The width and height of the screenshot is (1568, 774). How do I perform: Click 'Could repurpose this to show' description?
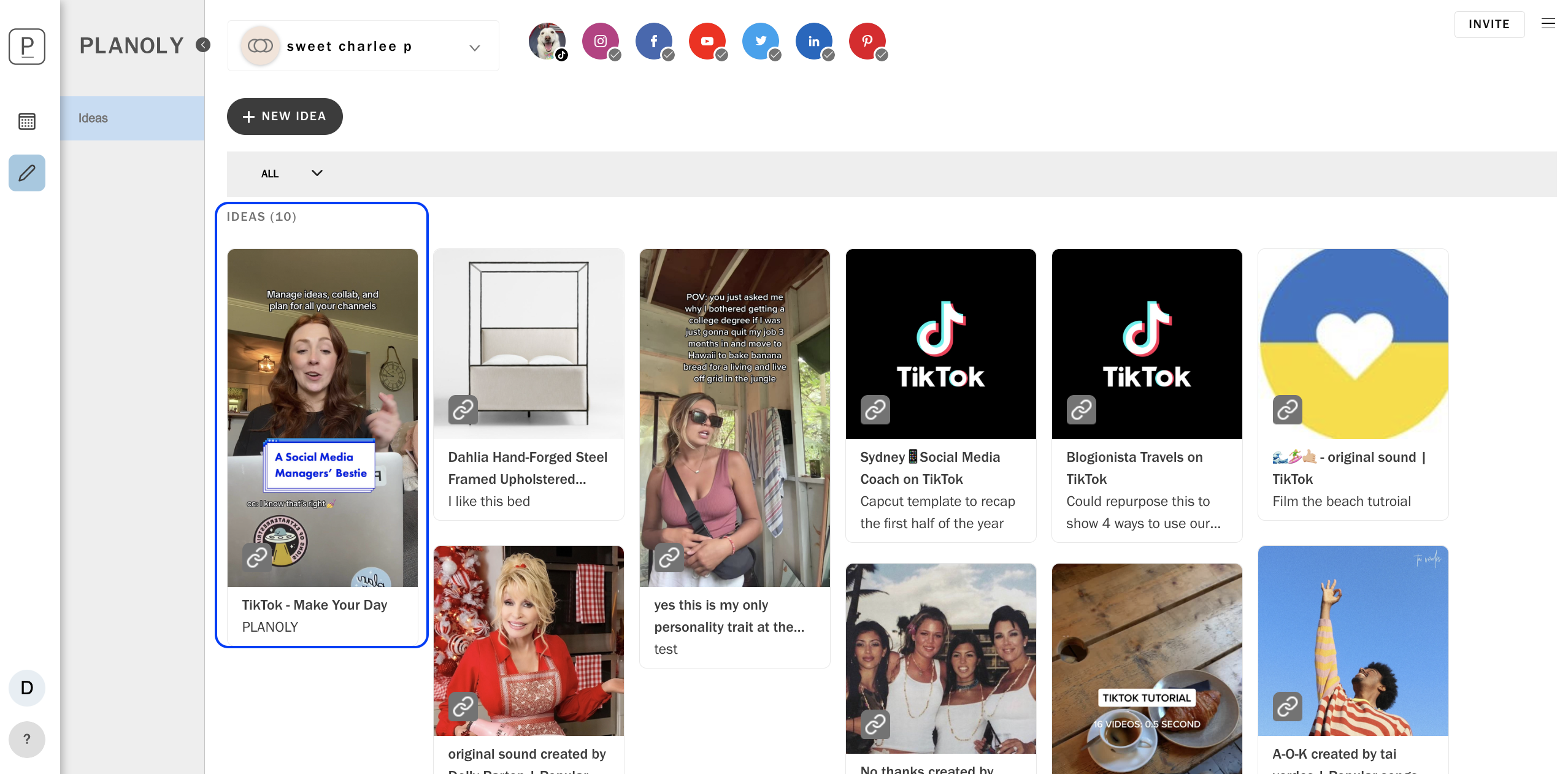click(x=1143, y=513)
